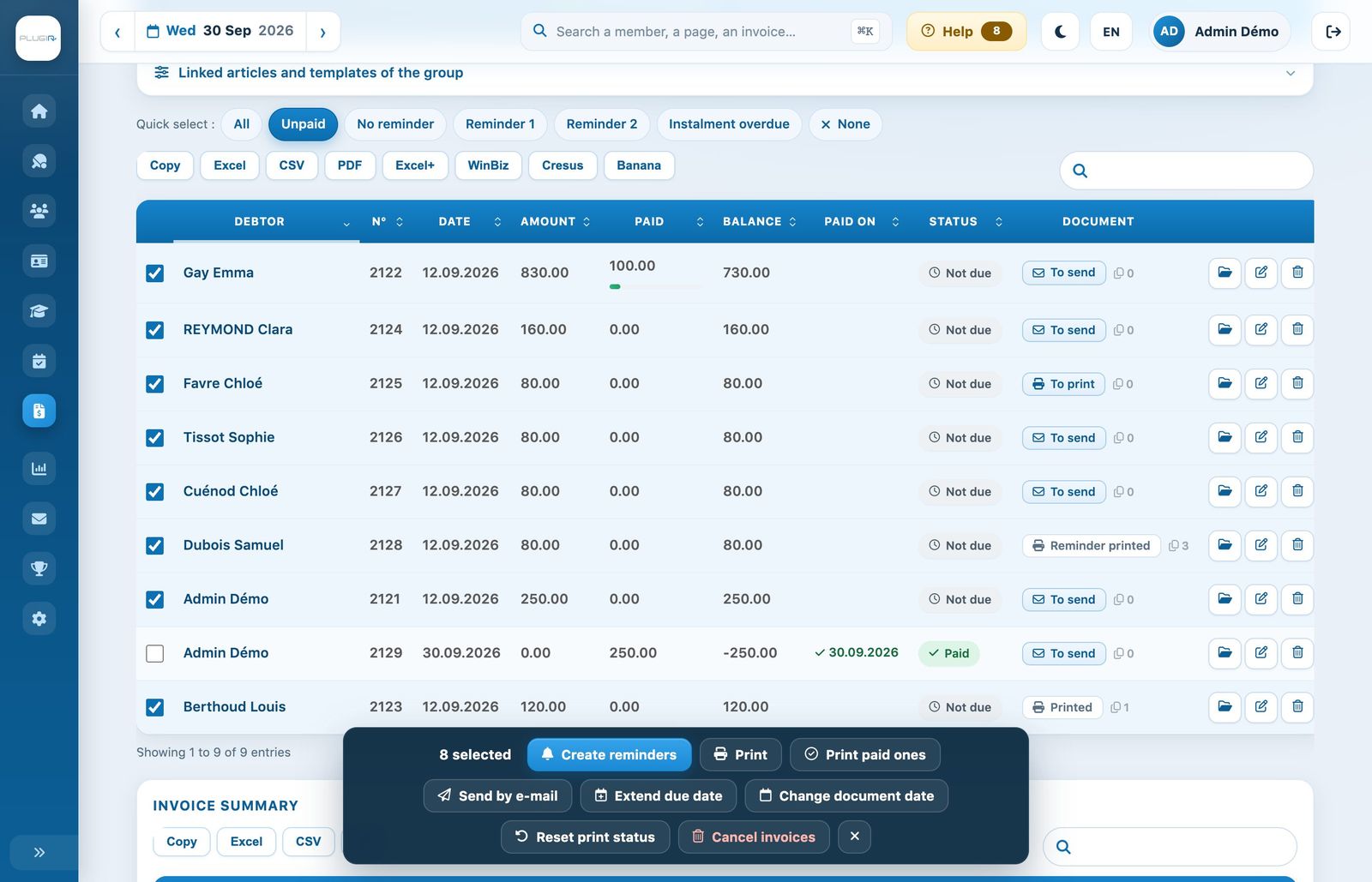The image size is (1372, 882).
Task: Open the statistics chart sidebar icon
Action: pos(39,468)
